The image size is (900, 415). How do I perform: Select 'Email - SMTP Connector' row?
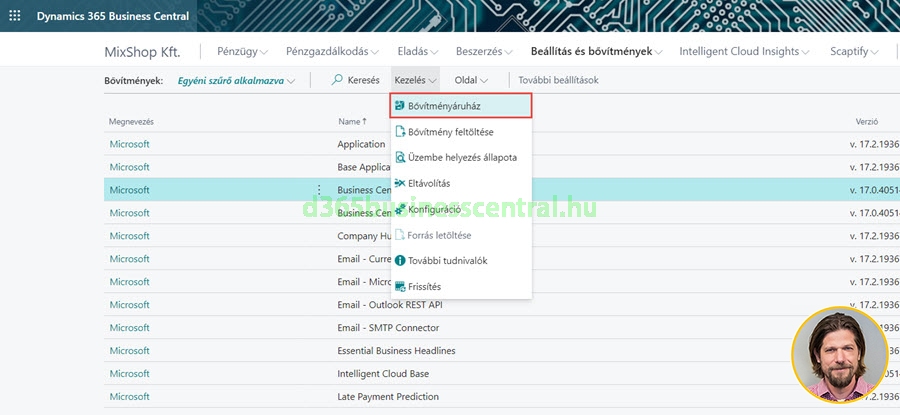coord(502,328)
